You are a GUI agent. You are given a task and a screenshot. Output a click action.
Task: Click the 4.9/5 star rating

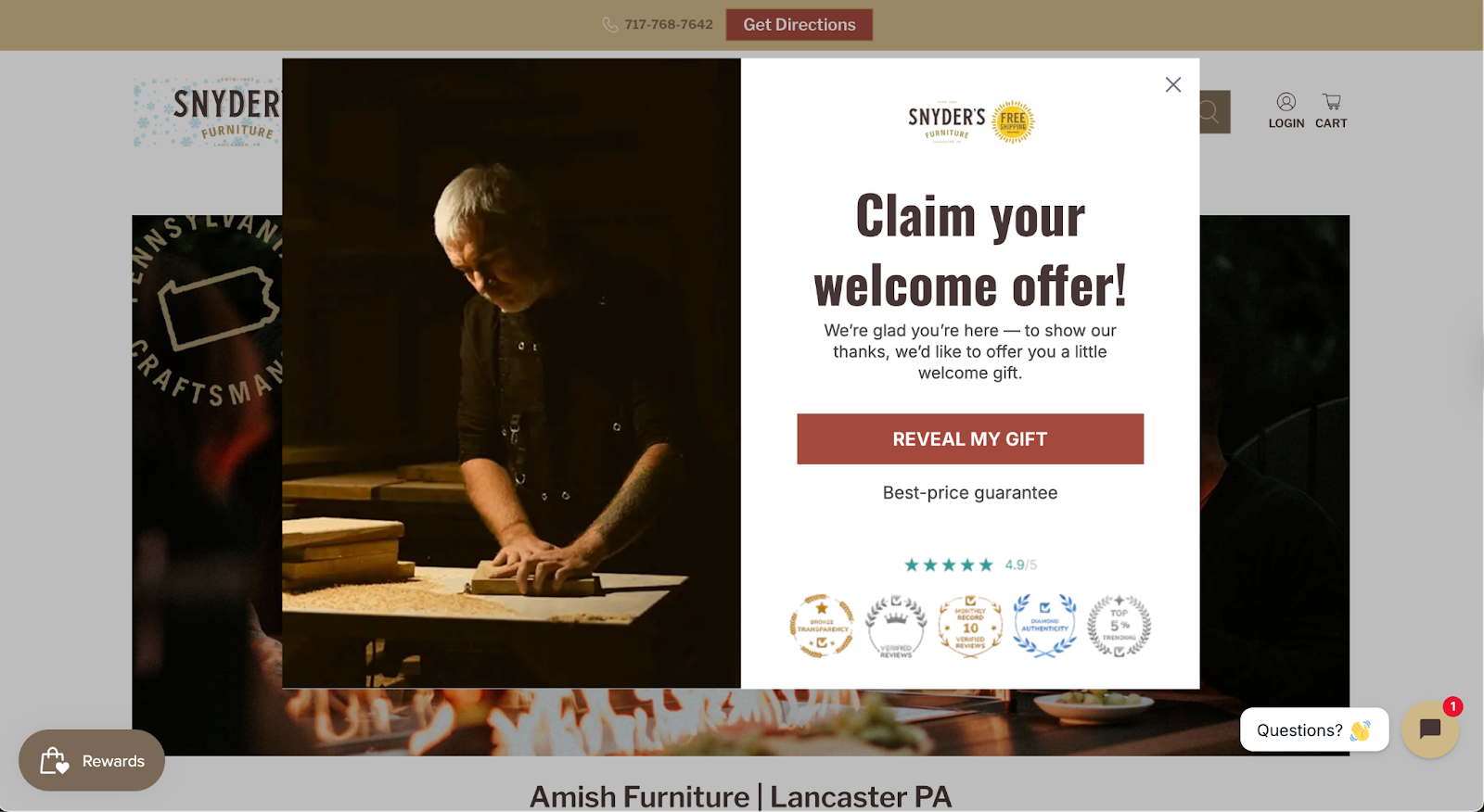970,565
